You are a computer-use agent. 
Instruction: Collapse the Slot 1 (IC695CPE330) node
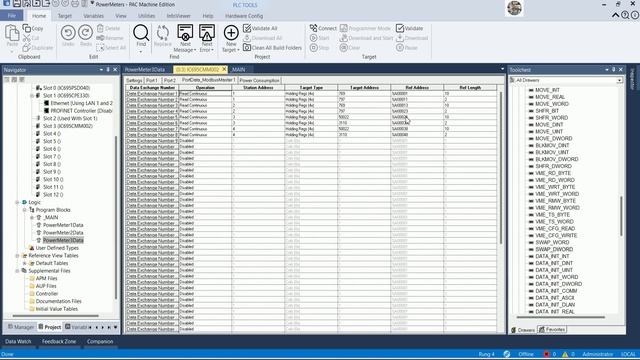(32, 96)
